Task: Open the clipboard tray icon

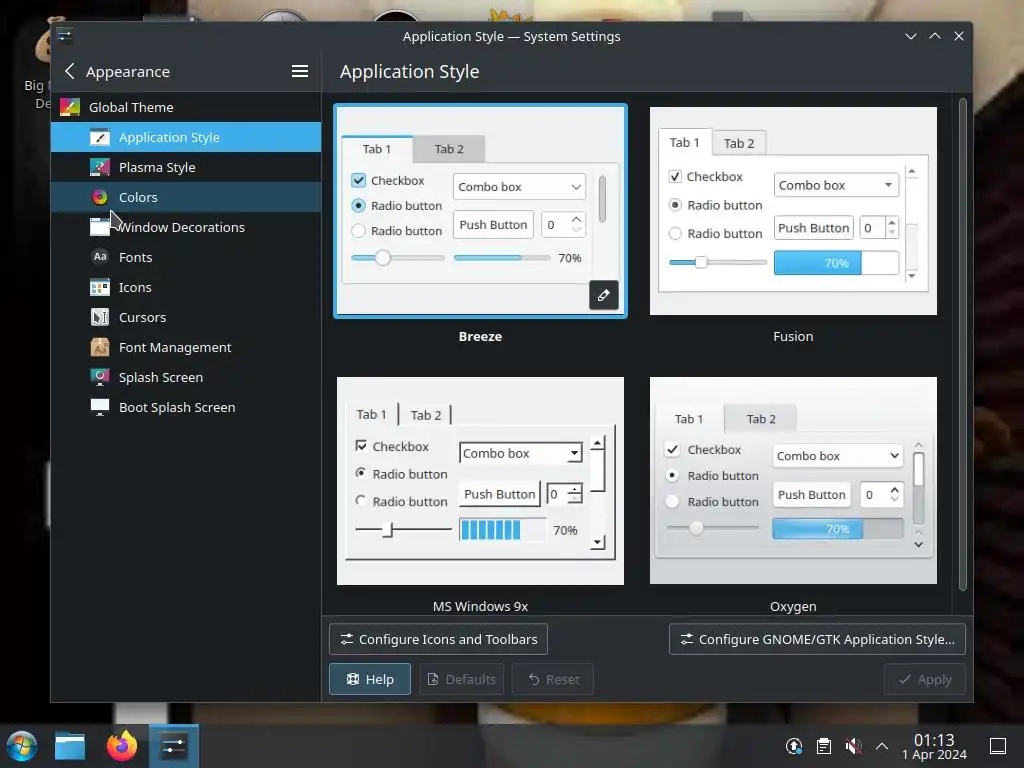Action: click(x=824, y=746)
